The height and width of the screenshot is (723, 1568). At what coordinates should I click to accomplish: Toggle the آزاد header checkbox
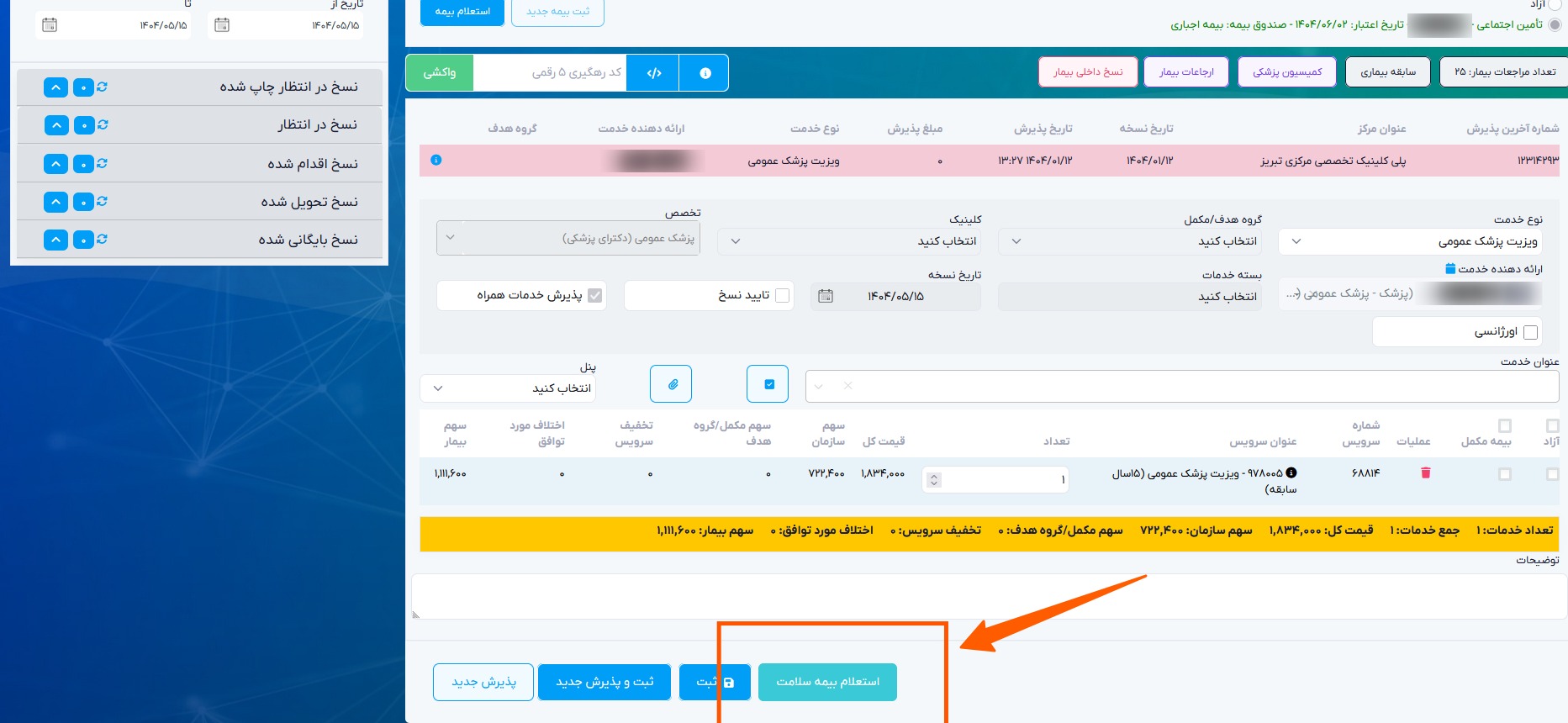pyautogui.click(x=1553, y=425)
